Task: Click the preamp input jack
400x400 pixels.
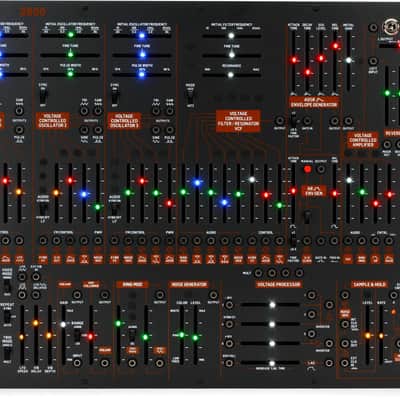Action: [77, 363]
